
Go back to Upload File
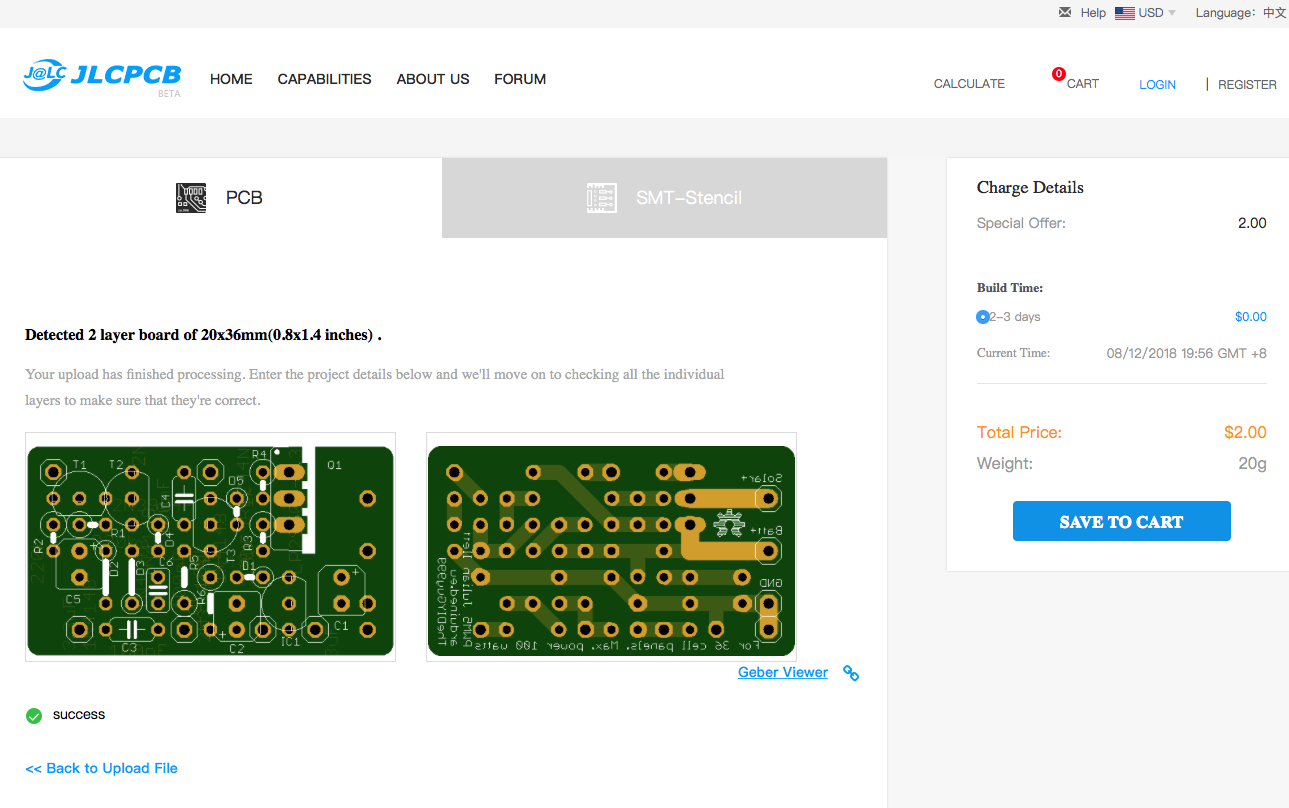(x=101, y=768)
